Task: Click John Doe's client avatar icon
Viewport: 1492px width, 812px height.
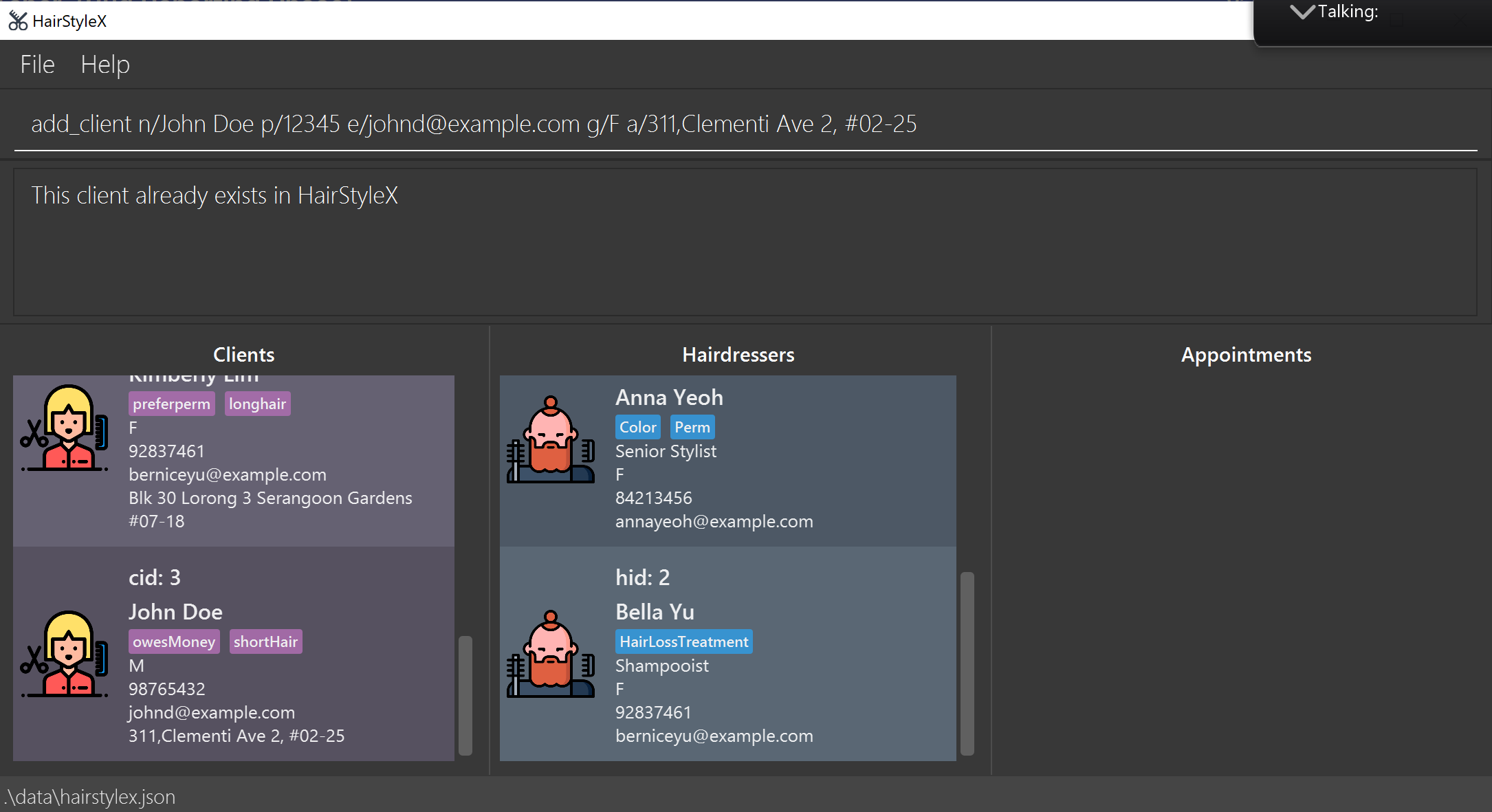Action: [x=64, y=655]
